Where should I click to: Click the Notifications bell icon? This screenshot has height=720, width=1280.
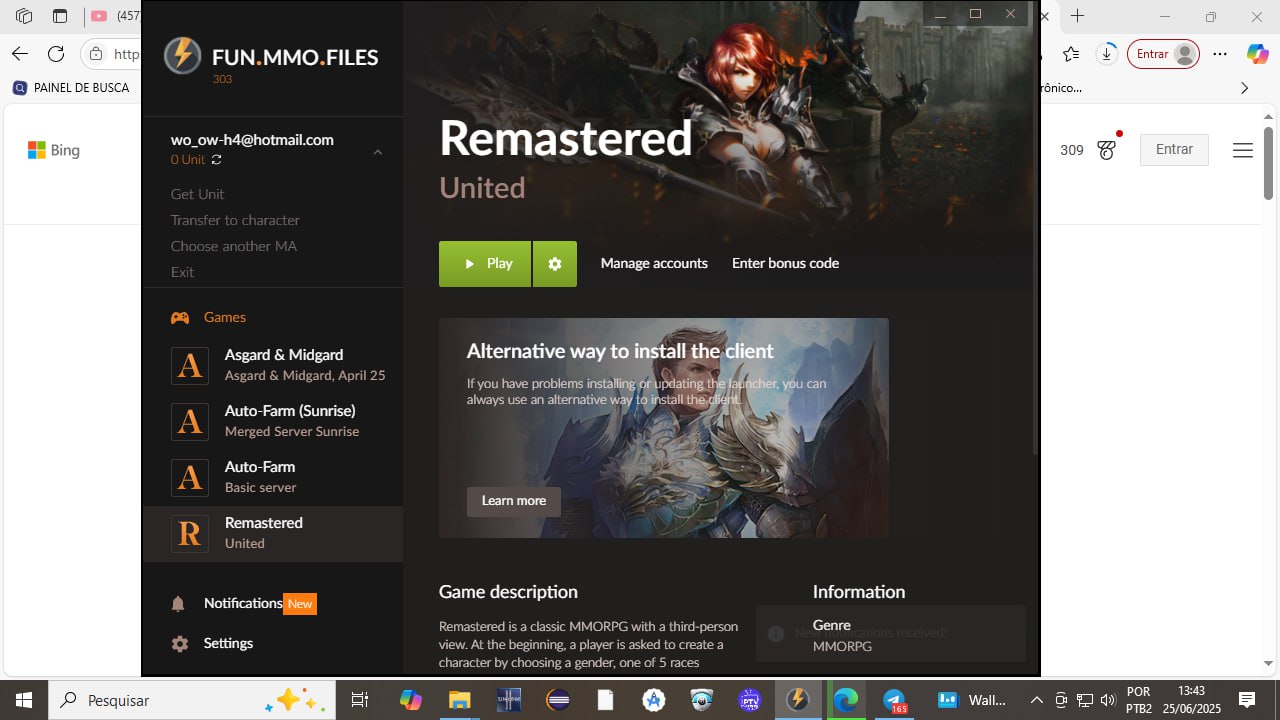point(178,604)
